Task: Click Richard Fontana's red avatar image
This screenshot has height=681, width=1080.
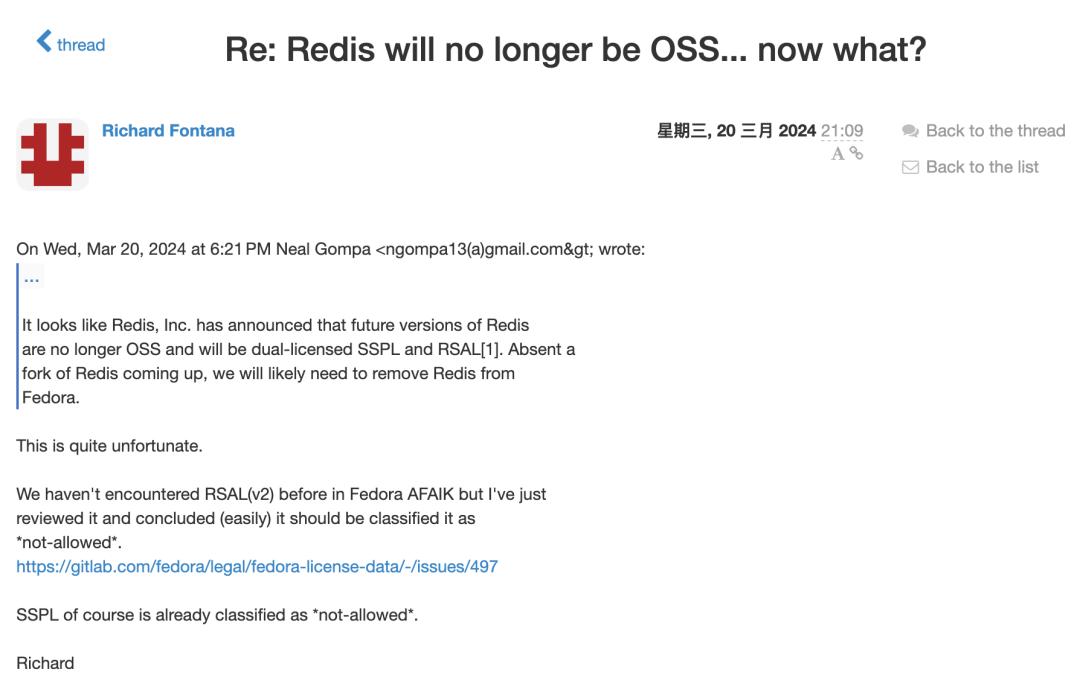Action: click(x=52, y=152)
